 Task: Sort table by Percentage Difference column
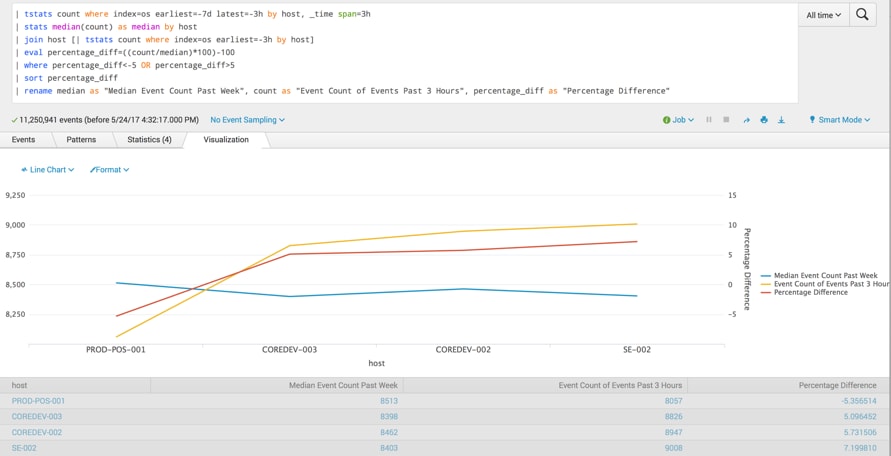click(x=837, y=385)
